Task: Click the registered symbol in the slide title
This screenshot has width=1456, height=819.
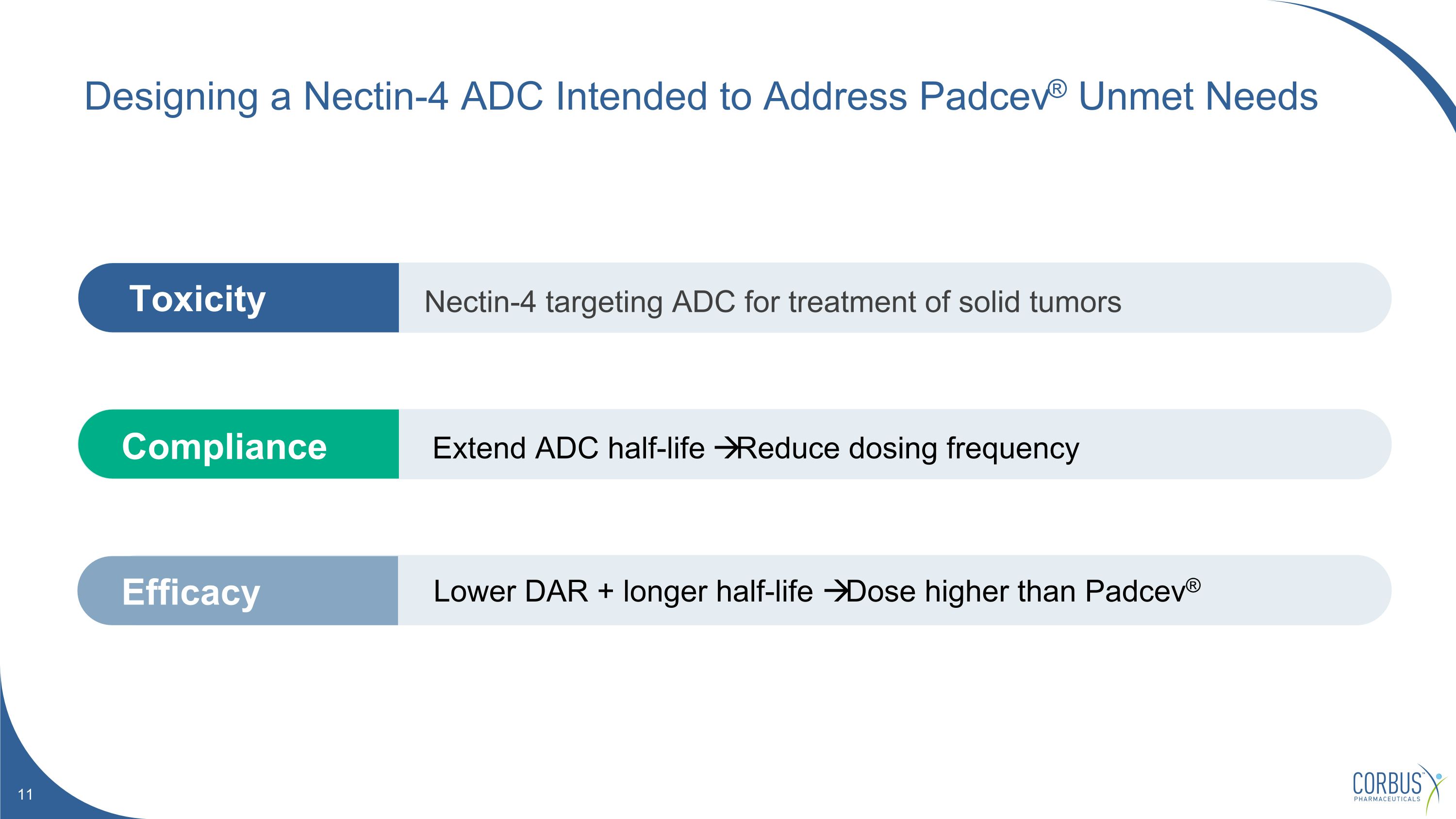Action: click(x=1057, y=89)
